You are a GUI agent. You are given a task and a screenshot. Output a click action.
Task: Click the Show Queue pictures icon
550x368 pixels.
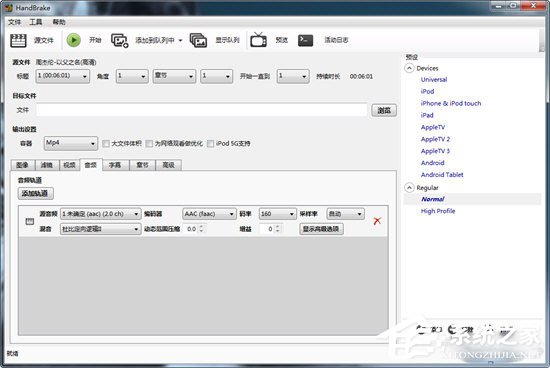click(198, 40)
